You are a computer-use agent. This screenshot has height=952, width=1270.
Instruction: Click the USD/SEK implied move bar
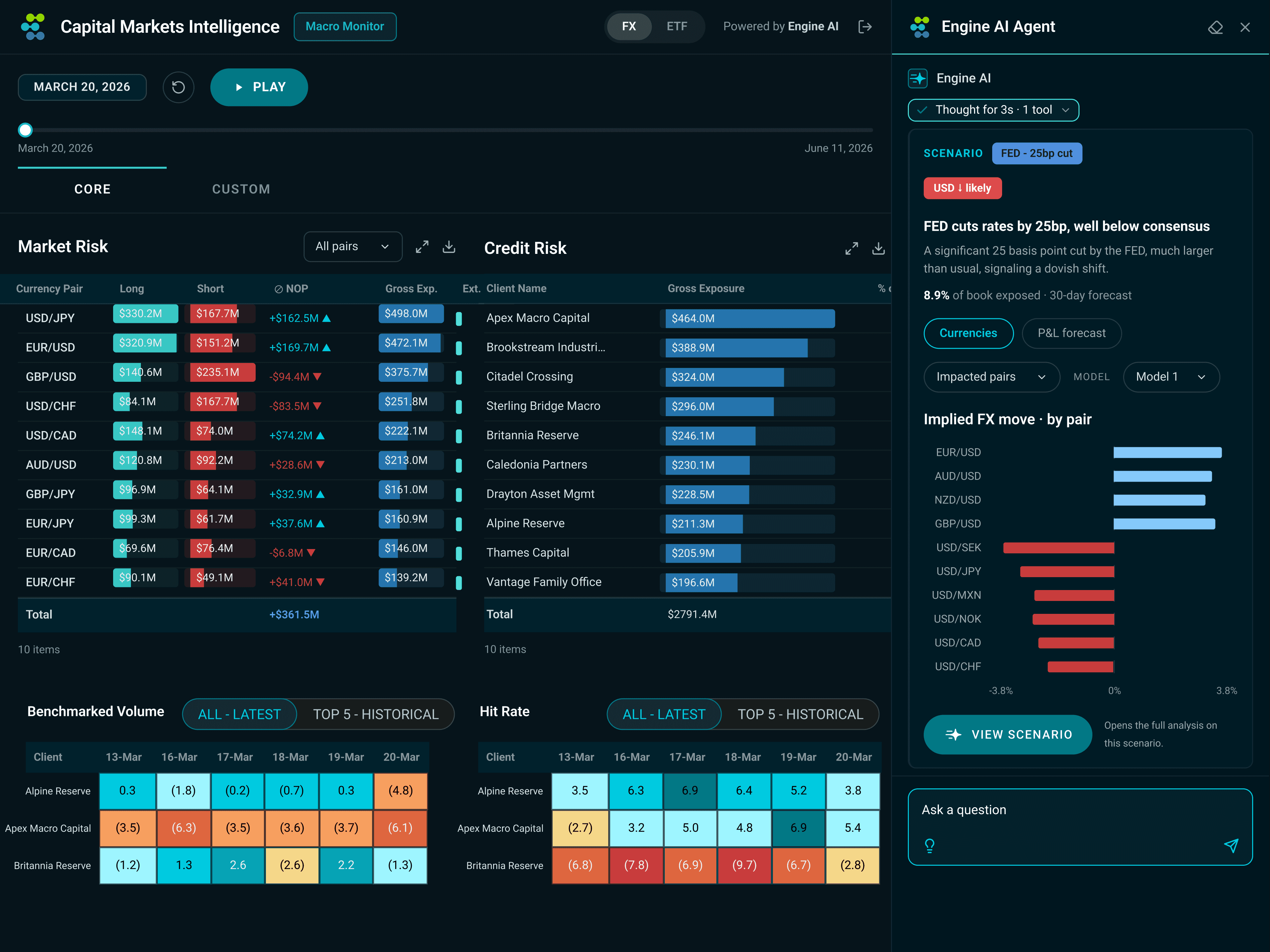(x=1059, y=548)
